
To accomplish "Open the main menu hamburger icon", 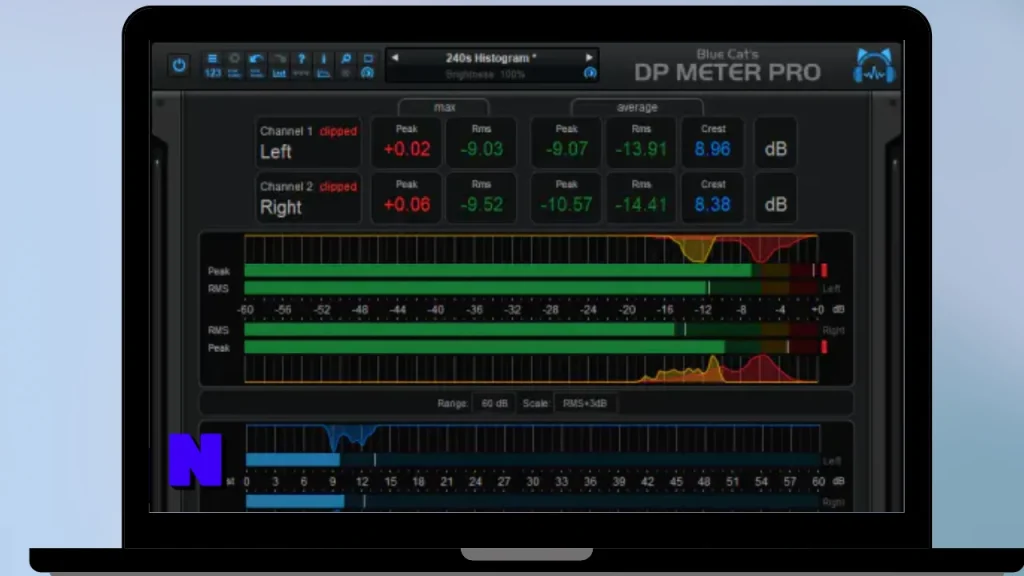I will 212,58.
